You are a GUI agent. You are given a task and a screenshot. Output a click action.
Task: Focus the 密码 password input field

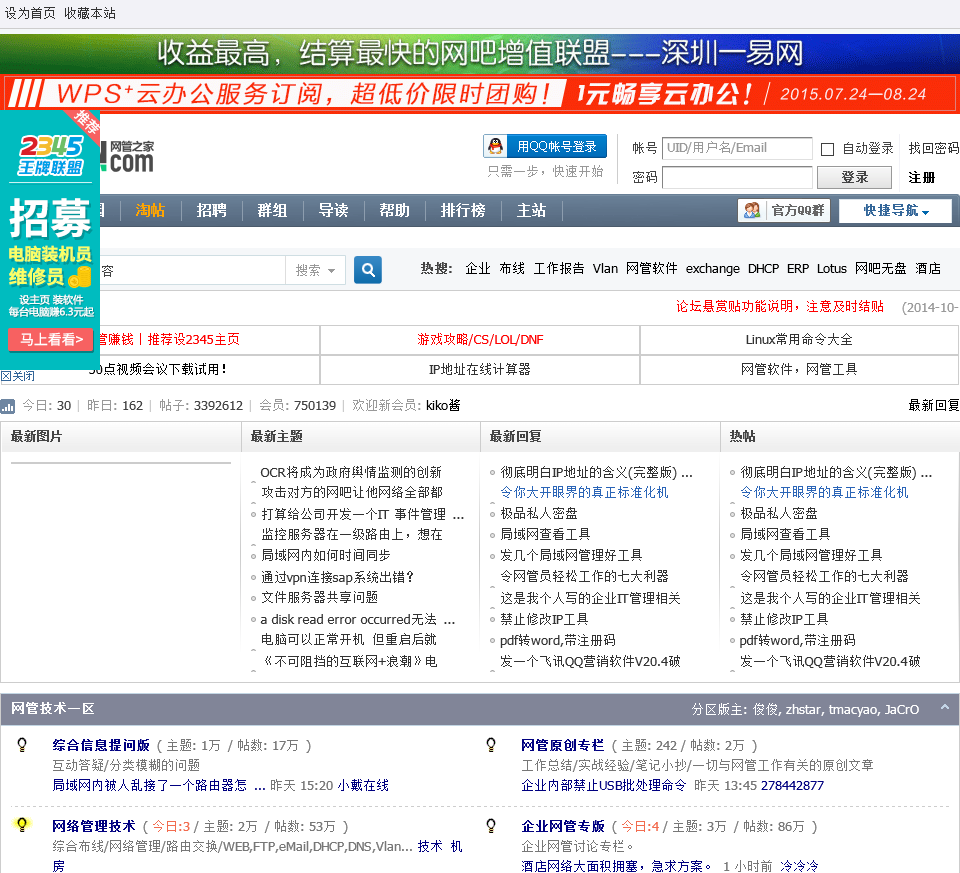click(x=737, y=178)
